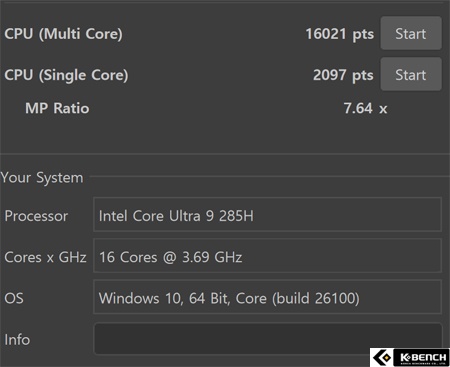Click the 7.64 x ratio value
The height and width of the screenshot is (367, 450).
click(365, 108)
